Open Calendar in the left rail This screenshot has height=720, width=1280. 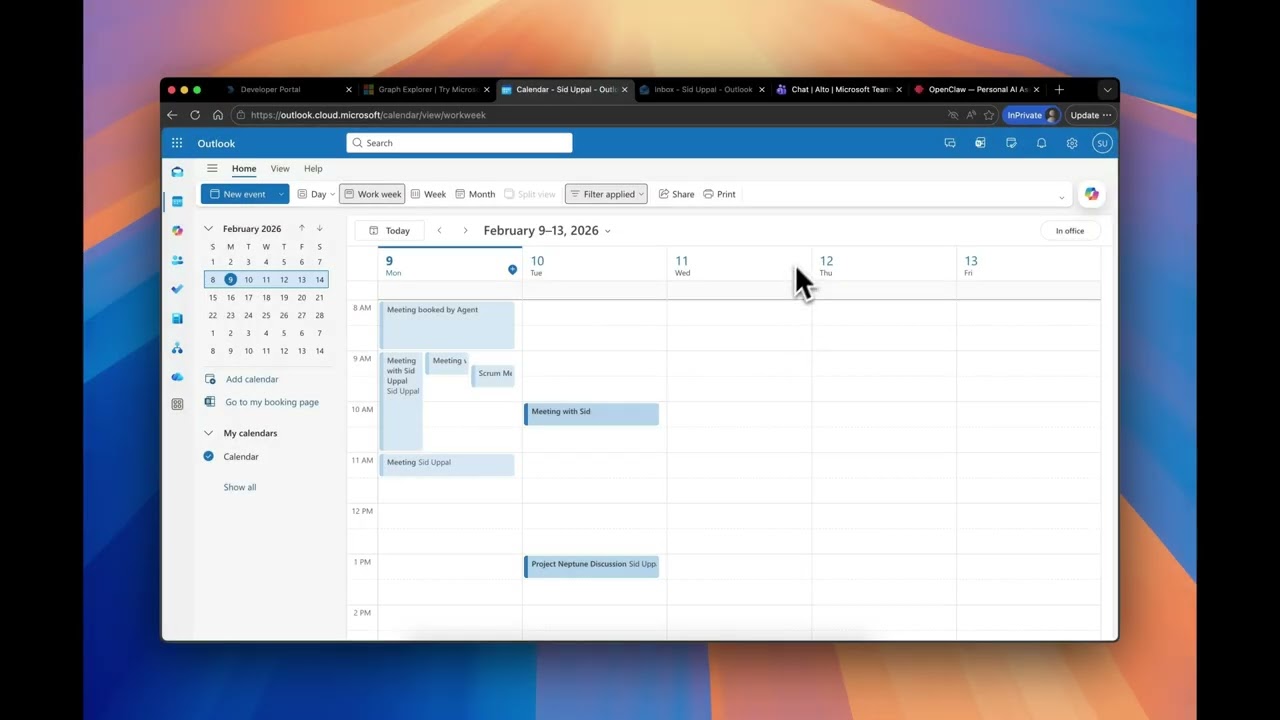coord(177,201)
